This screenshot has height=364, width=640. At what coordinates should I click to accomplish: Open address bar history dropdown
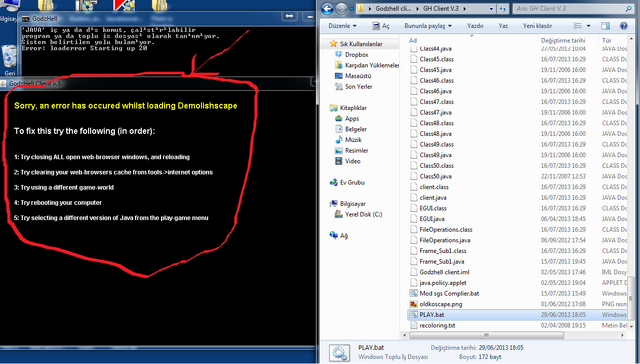491,9
